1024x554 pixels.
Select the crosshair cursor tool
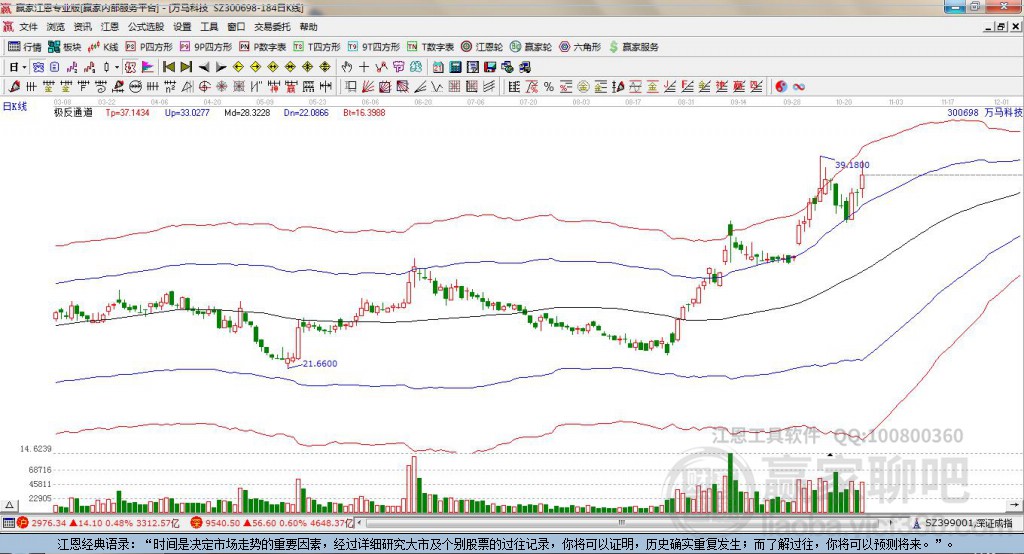click(364, 67)
